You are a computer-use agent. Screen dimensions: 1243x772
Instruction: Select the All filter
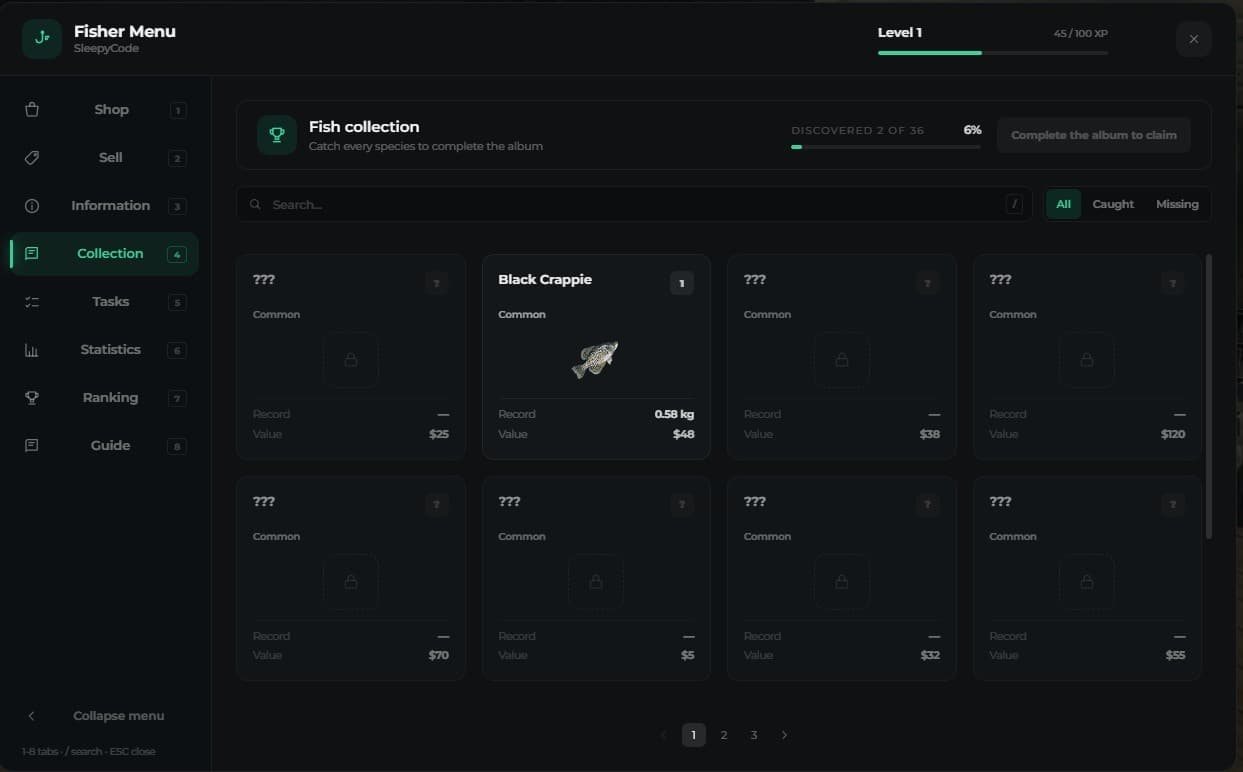coord(1063,204)
